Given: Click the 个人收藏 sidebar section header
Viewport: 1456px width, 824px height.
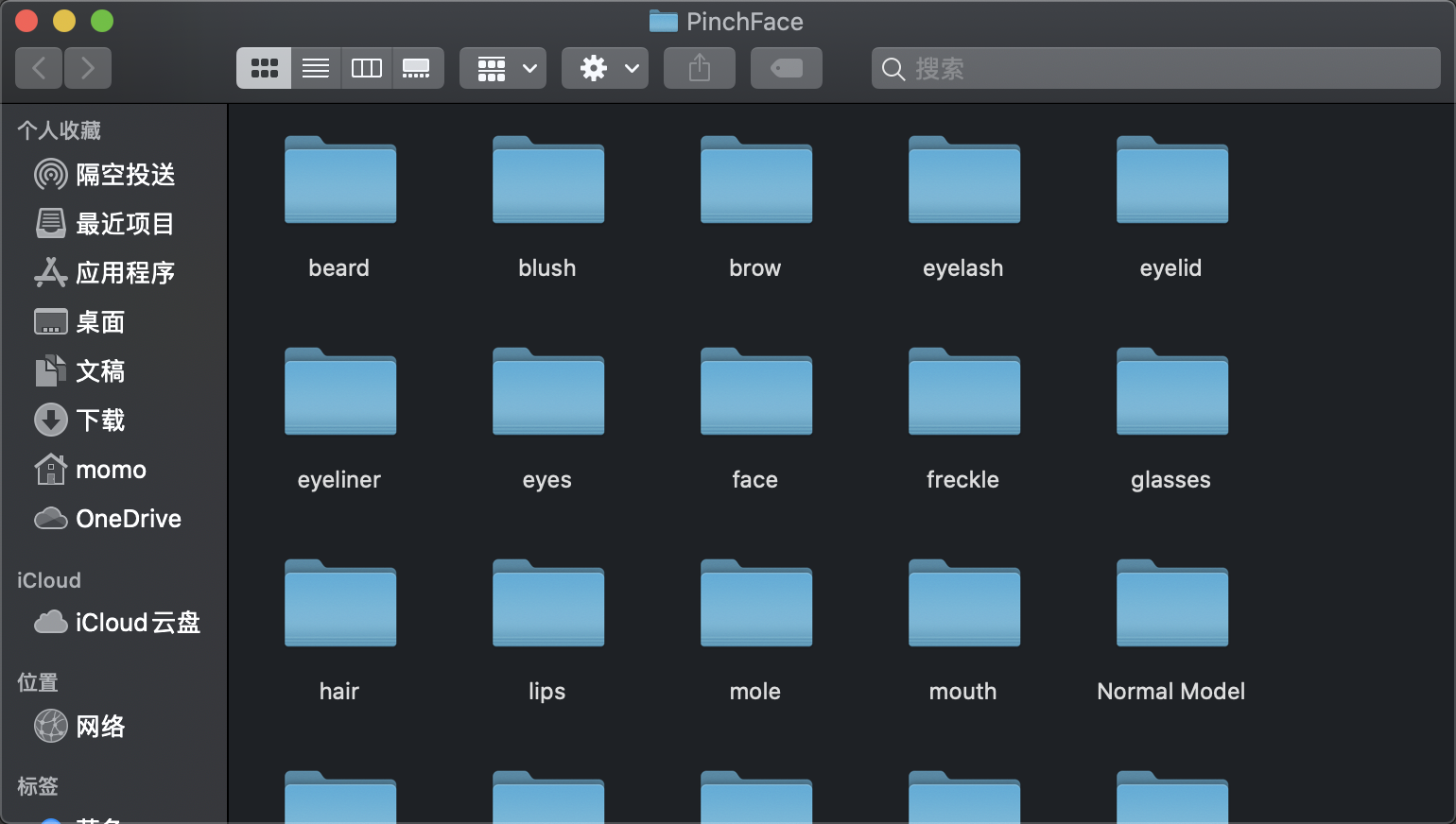Looking at the screenshot, I should [x=59, y=130].
